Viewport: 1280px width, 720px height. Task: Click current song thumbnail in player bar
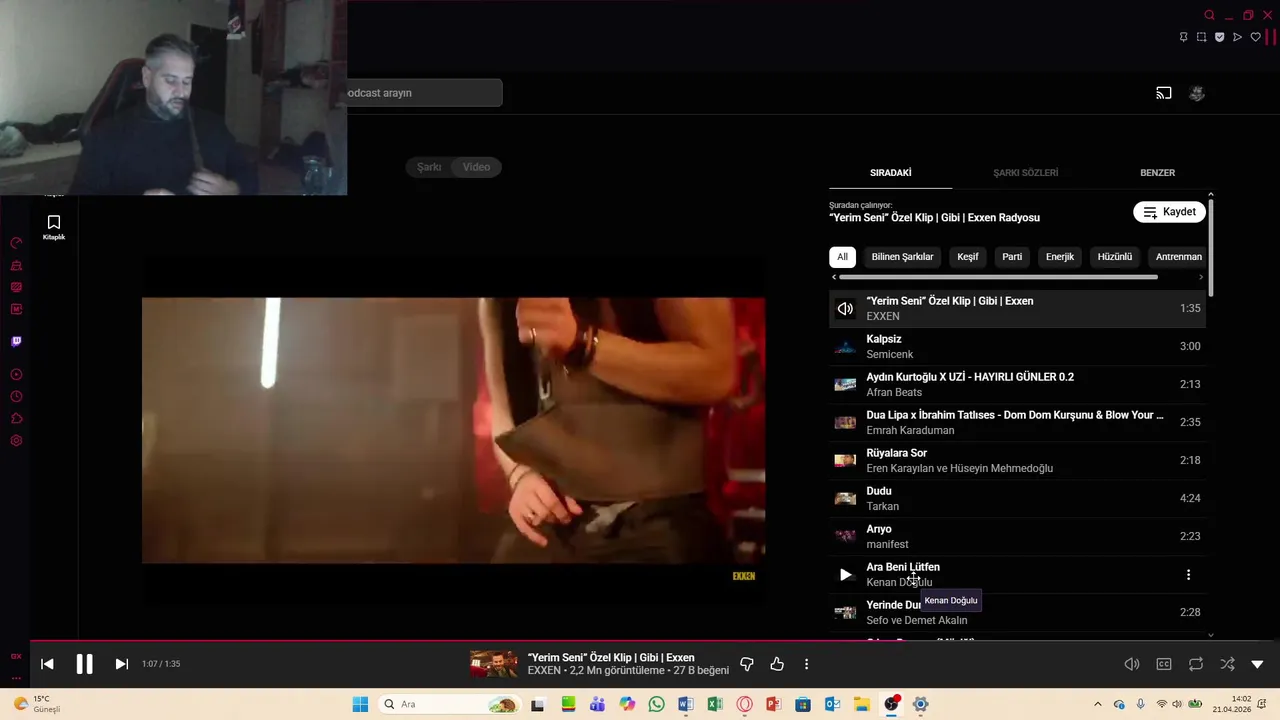(x=494, y=664)
